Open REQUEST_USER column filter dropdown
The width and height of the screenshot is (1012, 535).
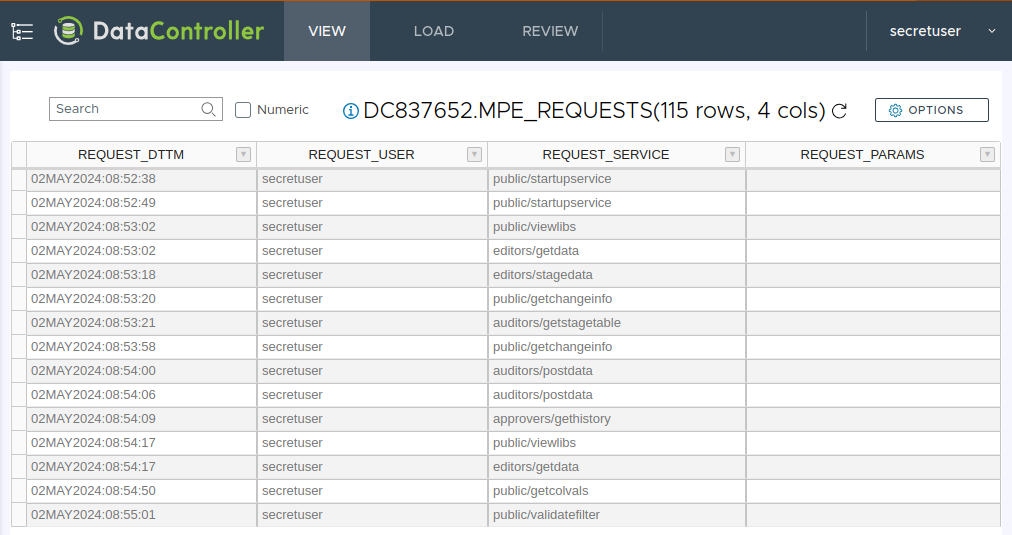[474, 154]
